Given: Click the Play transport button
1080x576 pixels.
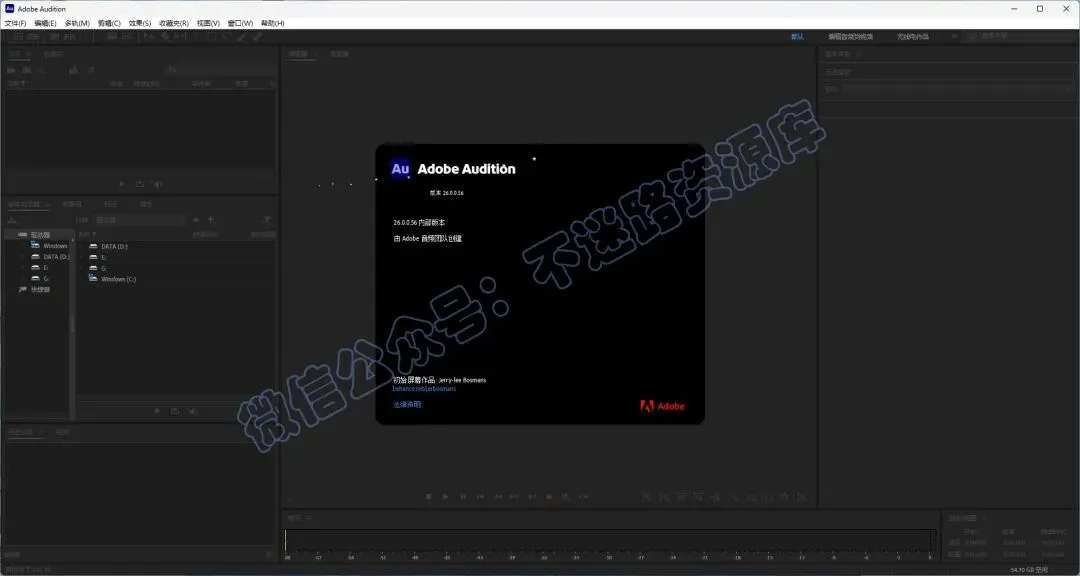Looking at the screenshot, I should click(x=445, y=497).
